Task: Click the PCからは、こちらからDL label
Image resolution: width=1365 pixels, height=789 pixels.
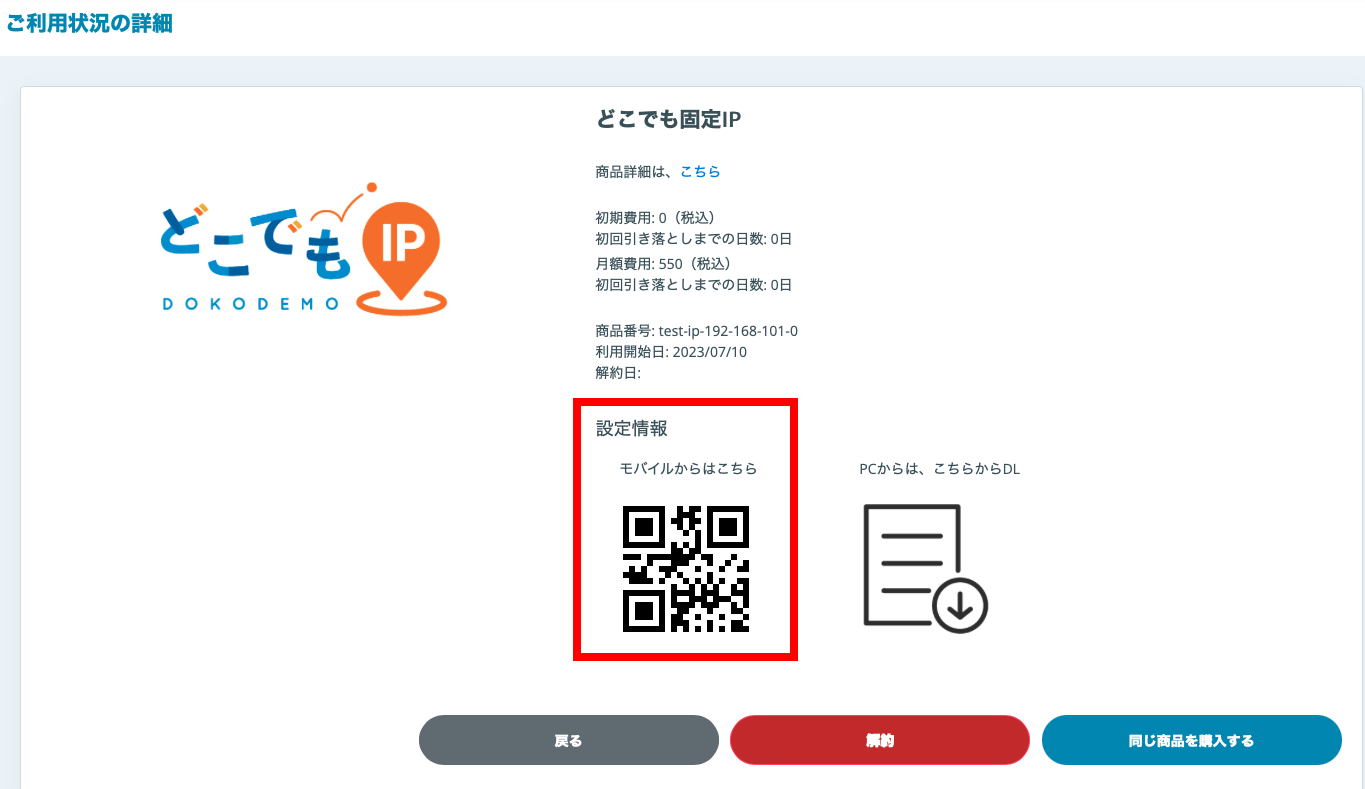Action: coord(940,469)
